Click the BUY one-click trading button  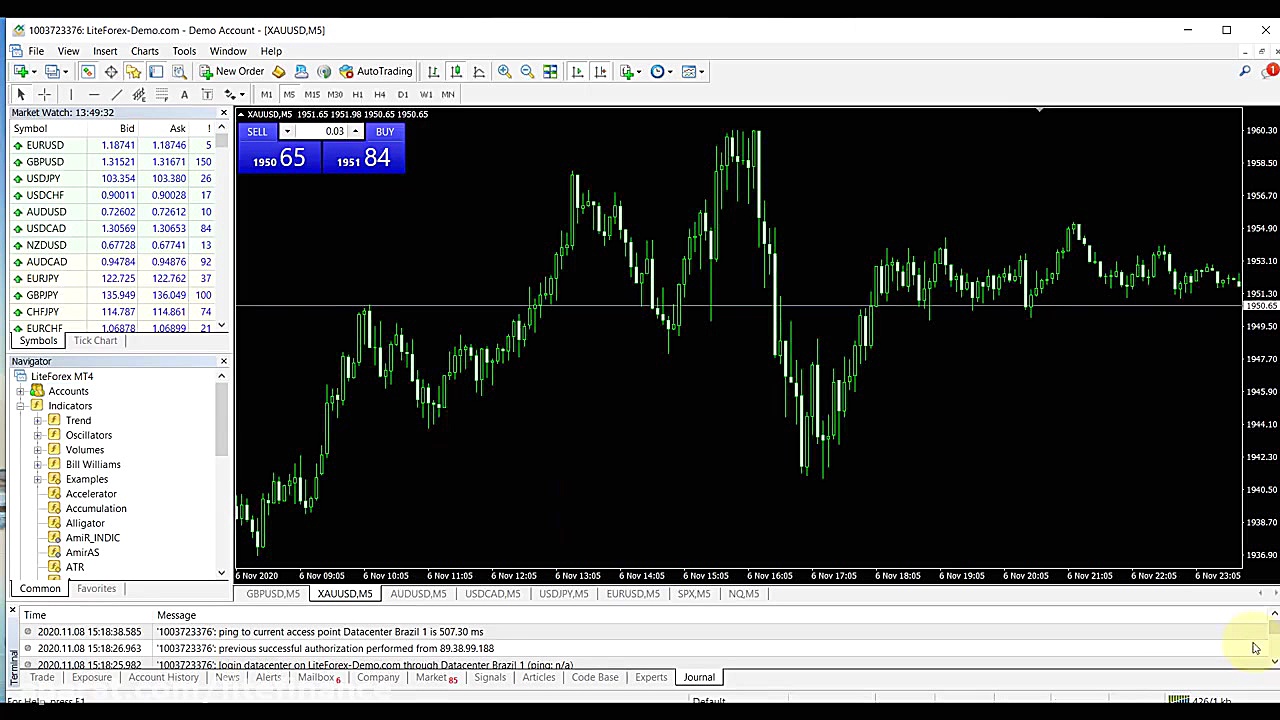[x=385, y=132]
